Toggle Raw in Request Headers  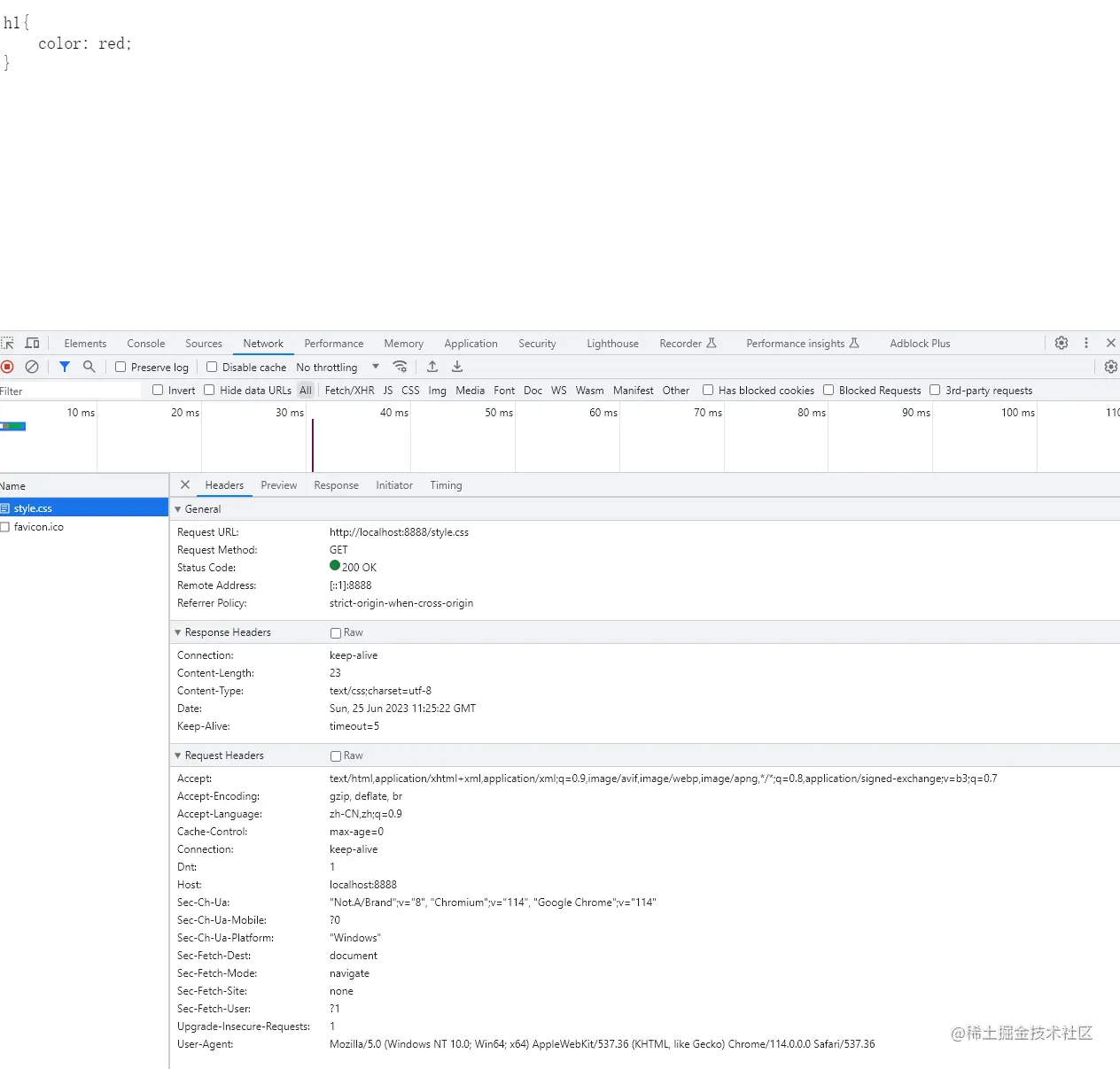point(336,755)
